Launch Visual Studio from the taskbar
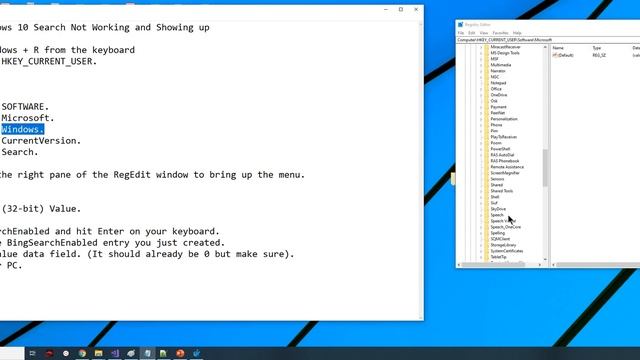This screenshot has width=640, height=360. tap(115, 353)
